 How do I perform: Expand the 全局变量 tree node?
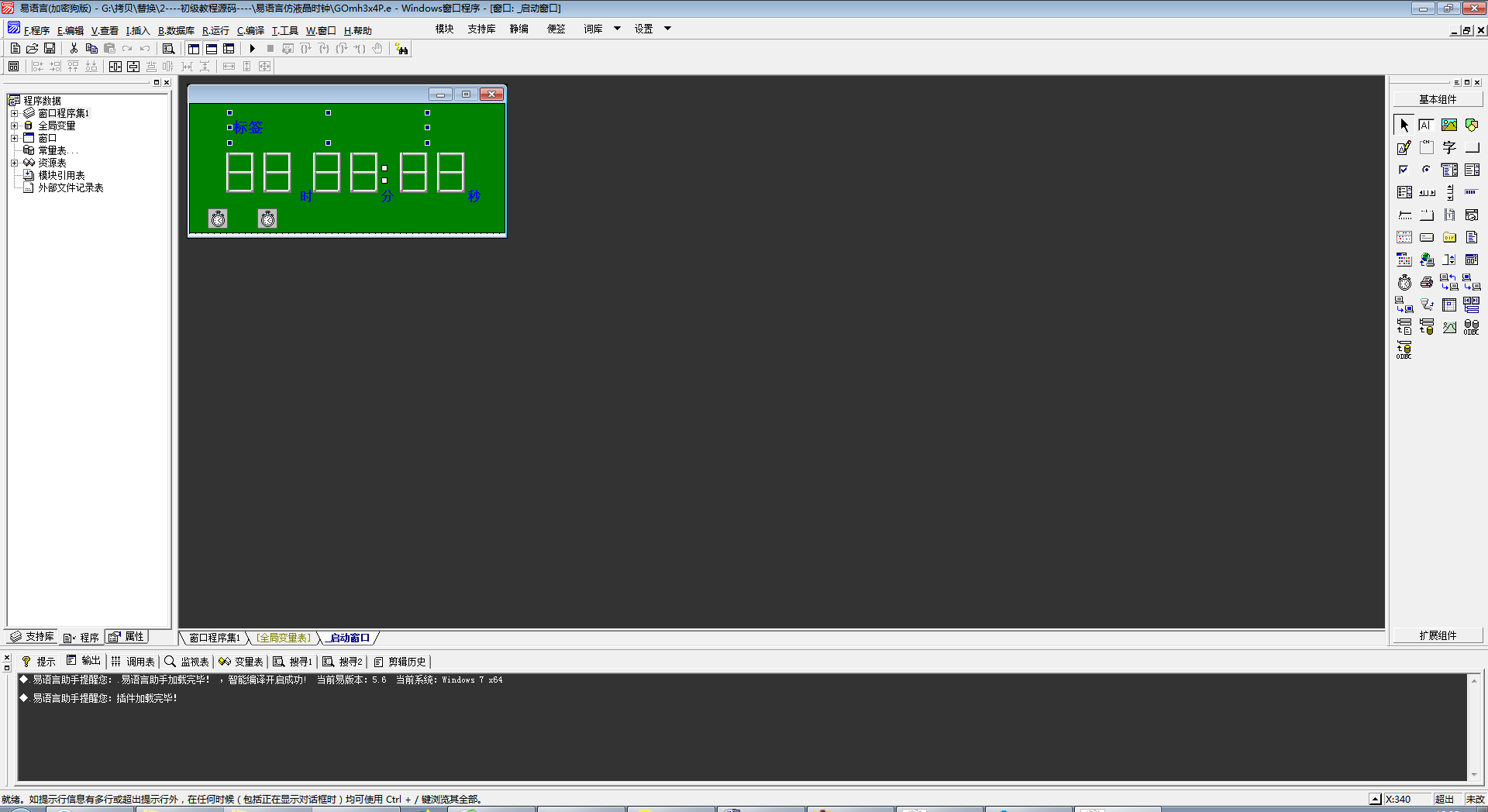[14, 126]
